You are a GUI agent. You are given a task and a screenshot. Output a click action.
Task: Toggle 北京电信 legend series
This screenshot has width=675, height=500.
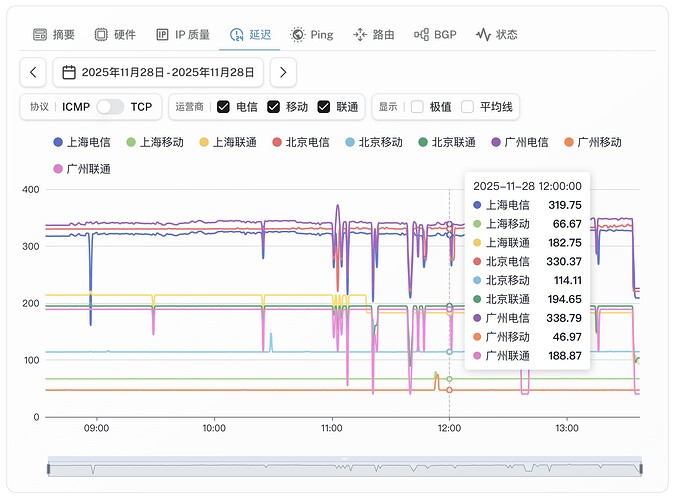[x=301, y=142]
